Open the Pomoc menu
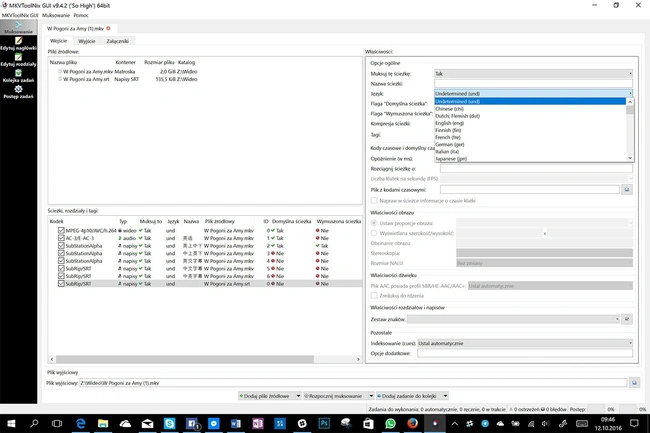Image resolution: width=650 pixels, height=433 pixels. coord(81,15)
